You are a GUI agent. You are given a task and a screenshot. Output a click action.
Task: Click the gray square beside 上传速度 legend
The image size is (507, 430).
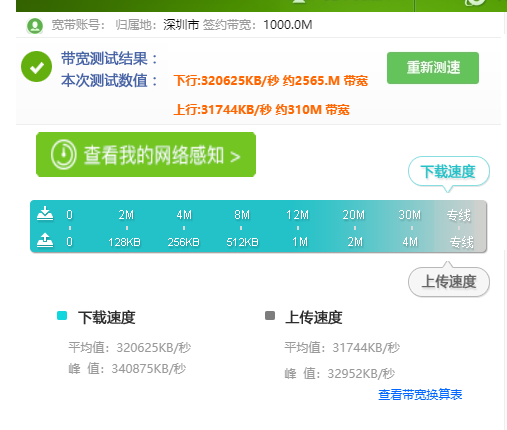point(270,315)
